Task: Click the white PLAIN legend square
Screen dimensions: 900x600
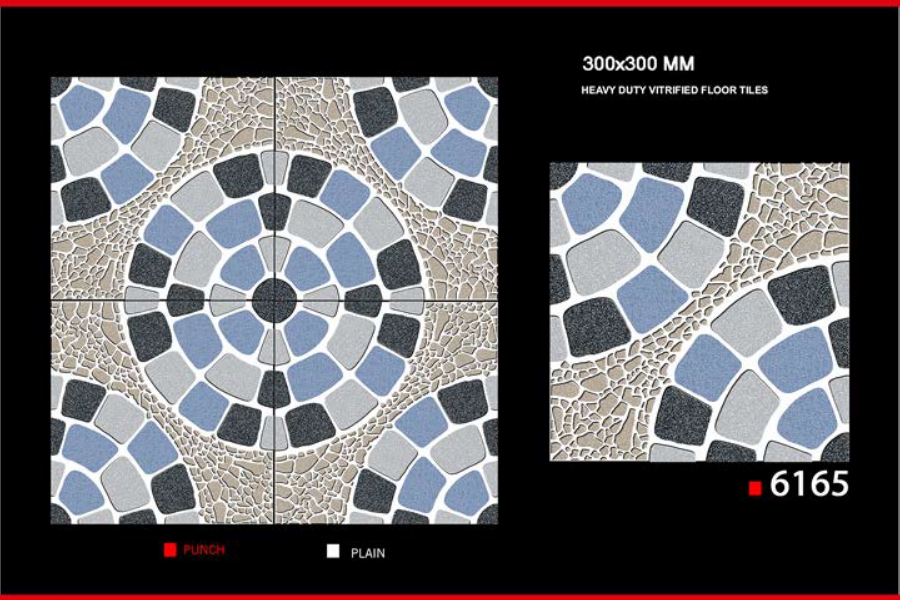Action: [333, 551]
